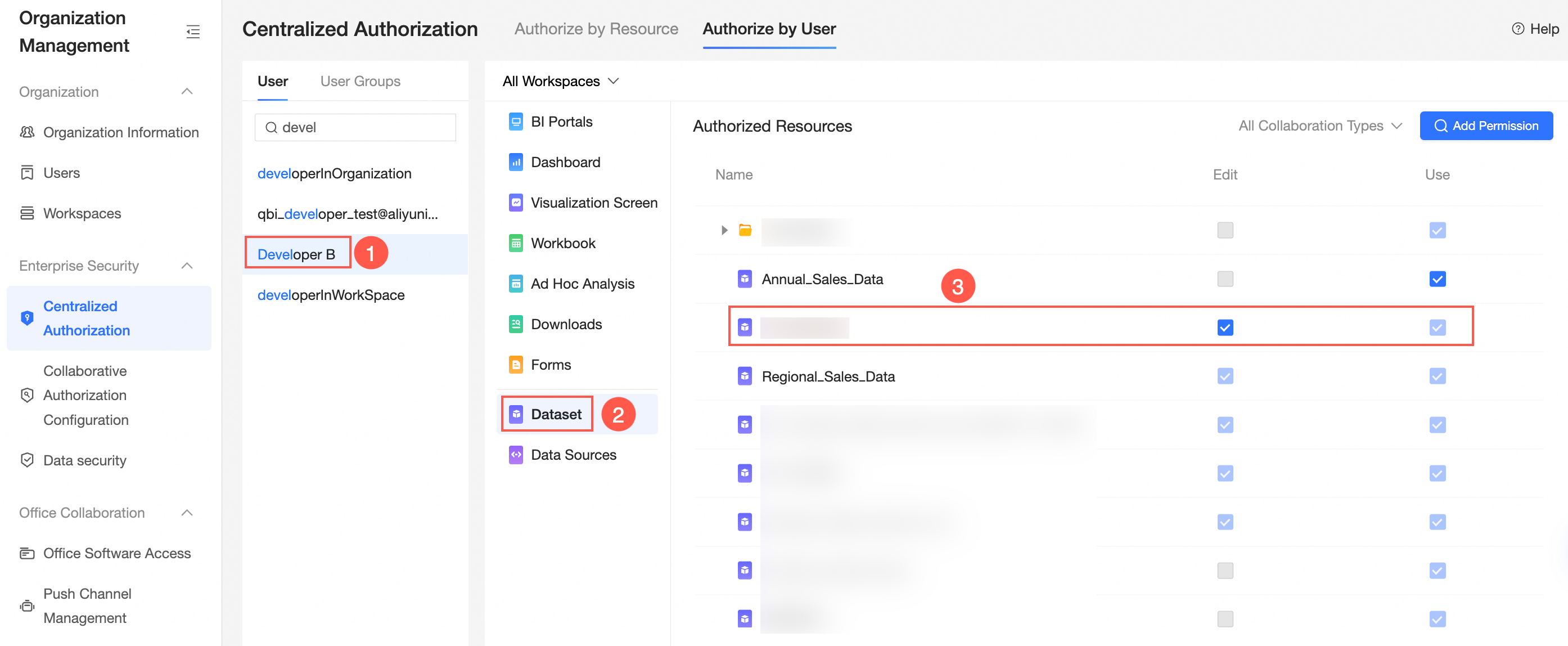Open the All Collaboration Types filter
This screenshot has width=1568, height=646.
coord(1319,126)
